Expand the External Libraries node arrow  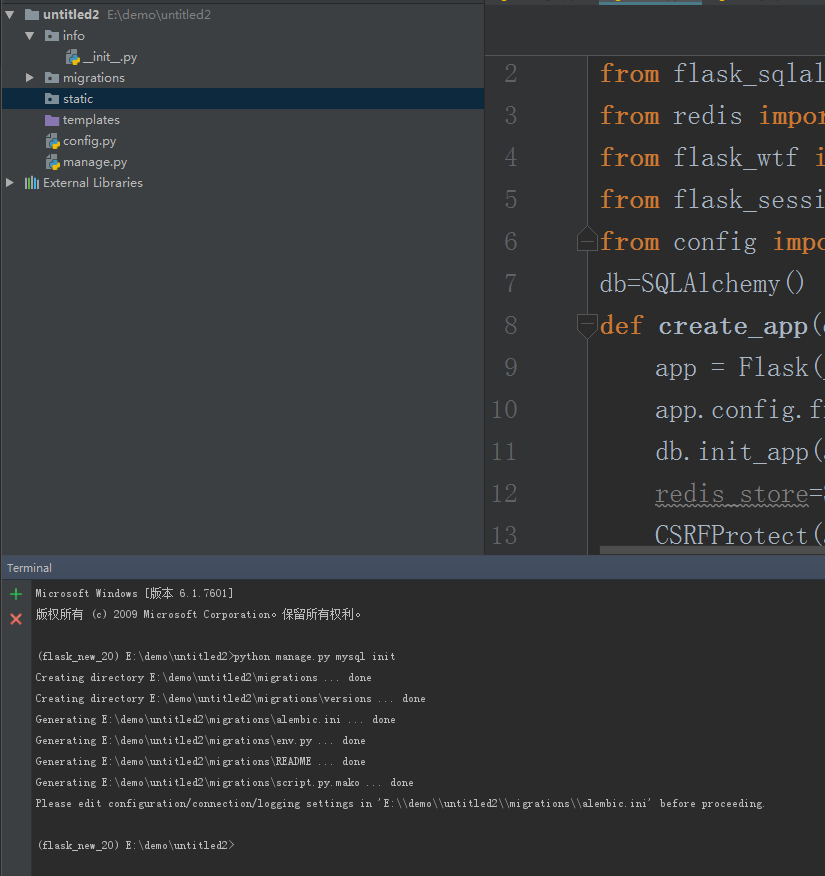pos(10,183)
